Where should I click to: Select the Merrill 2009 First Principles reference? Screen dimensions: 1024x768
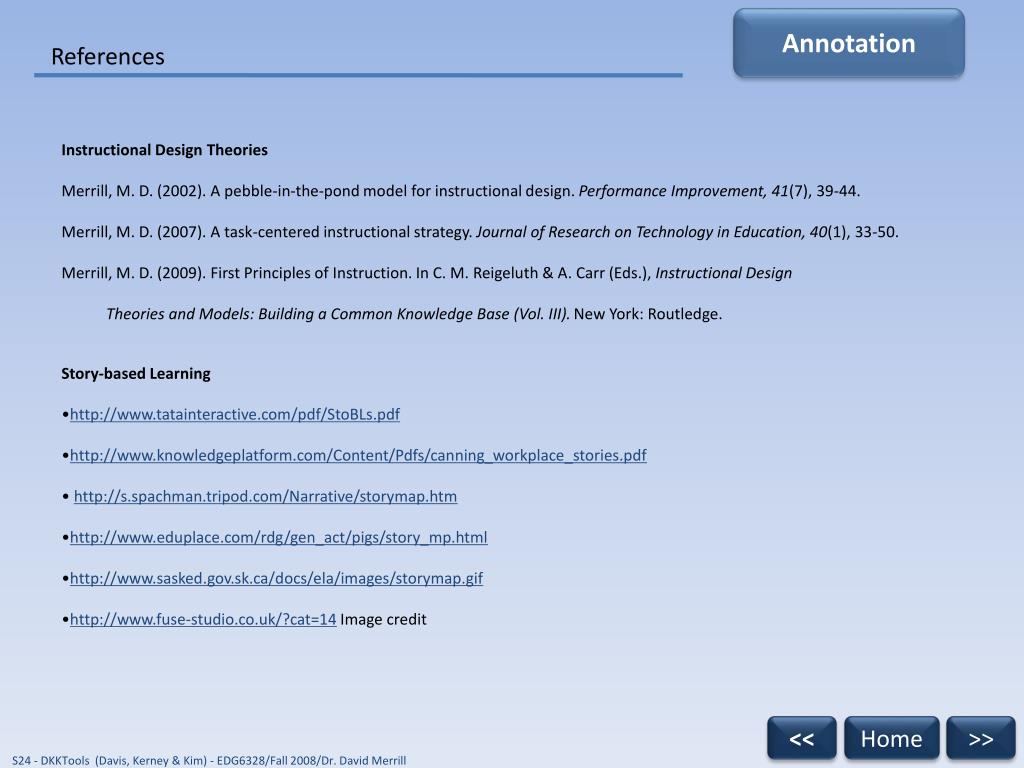(x=426, y=273)
